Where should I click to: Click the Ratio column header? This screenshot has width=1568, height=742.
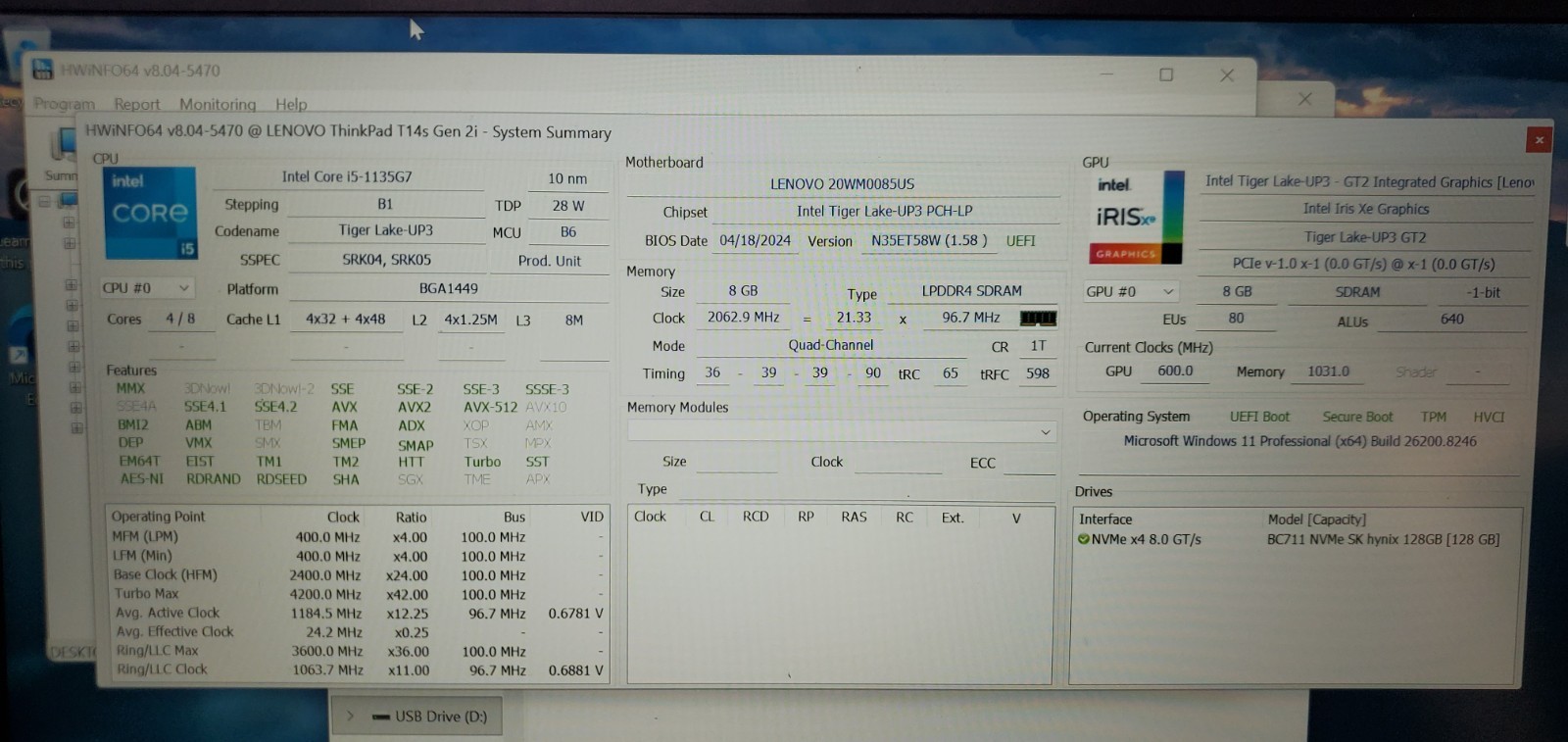[411, 518]
